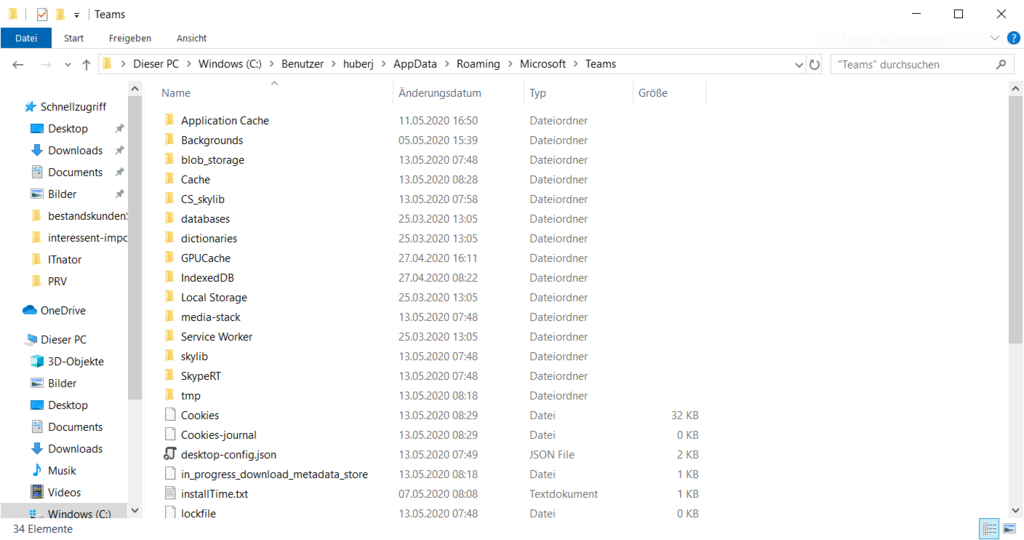Switch to the Ansicht ribbon tab
Screen dimensions: 1024x540
tap(191, 38)
